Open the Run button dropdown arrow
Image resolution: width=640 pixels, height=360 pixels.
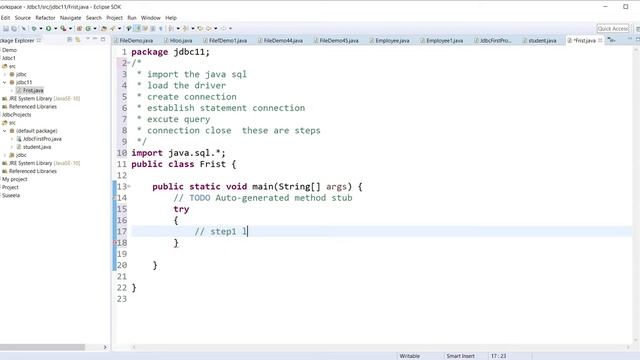coord(56,29)
